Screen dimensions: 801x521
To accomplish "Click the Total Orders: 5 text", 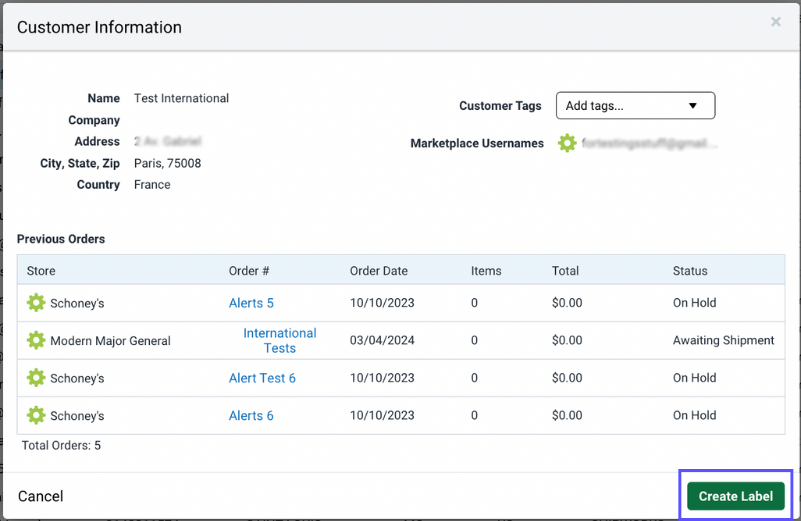I will pyautogui.click(x=61, y=445).
